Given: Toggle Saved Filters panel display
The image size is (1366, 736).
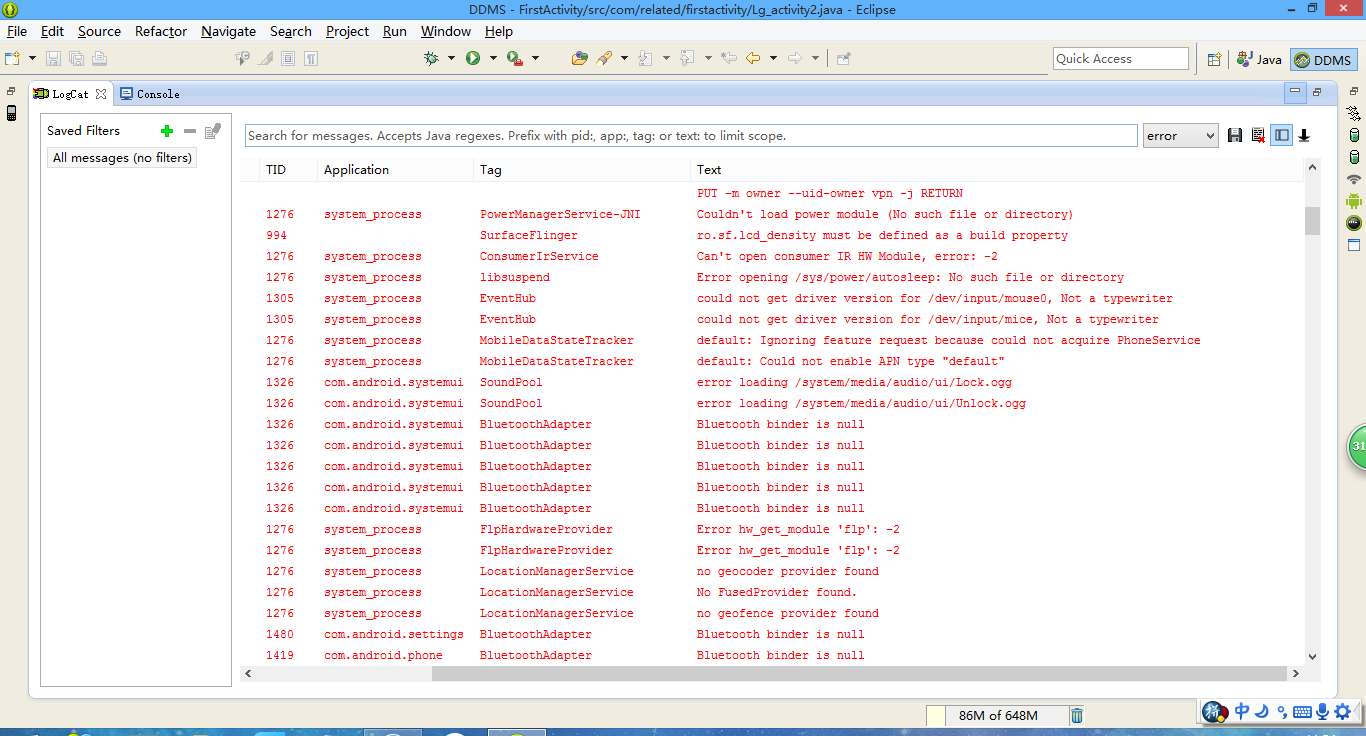Looking at the screenshot, I should [x=1282, y=136].
